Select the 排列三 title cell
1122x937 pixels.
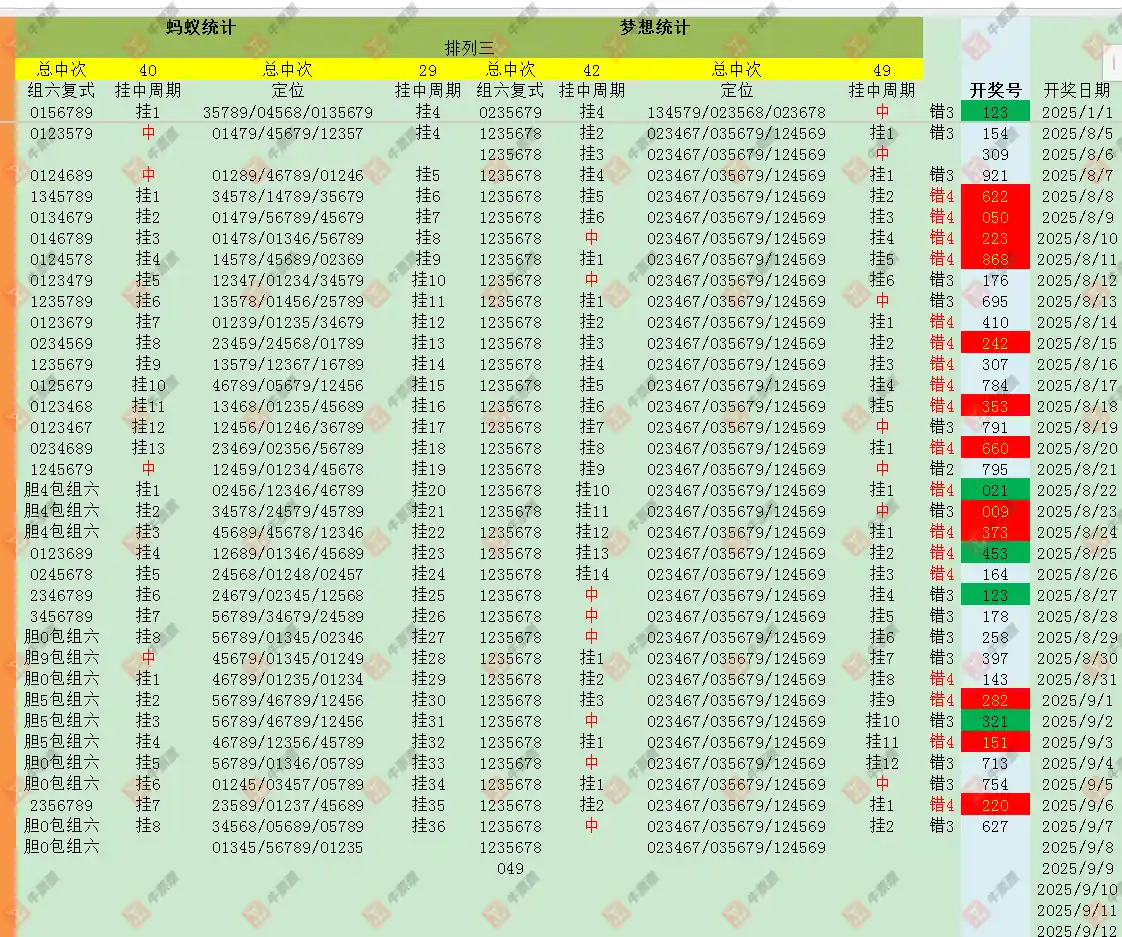(469, 48)
